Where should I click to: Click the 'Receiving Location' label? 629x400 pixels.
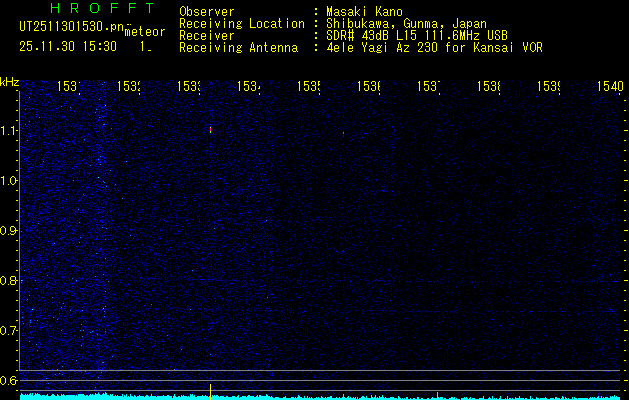pos(242,24)
